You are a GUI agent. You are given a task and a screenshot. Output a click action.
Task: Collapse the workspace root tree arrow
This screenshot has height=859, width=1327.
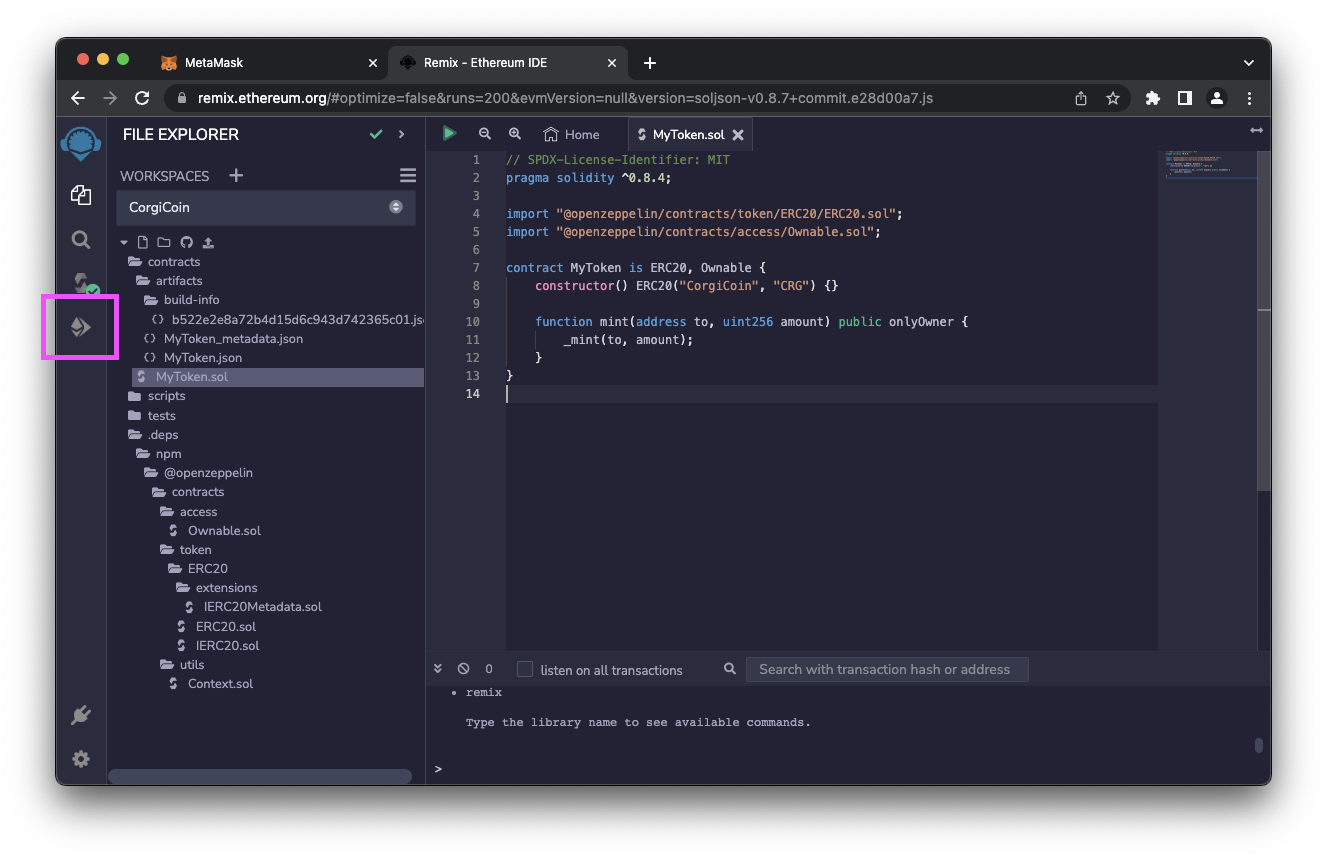coord(124,242)
